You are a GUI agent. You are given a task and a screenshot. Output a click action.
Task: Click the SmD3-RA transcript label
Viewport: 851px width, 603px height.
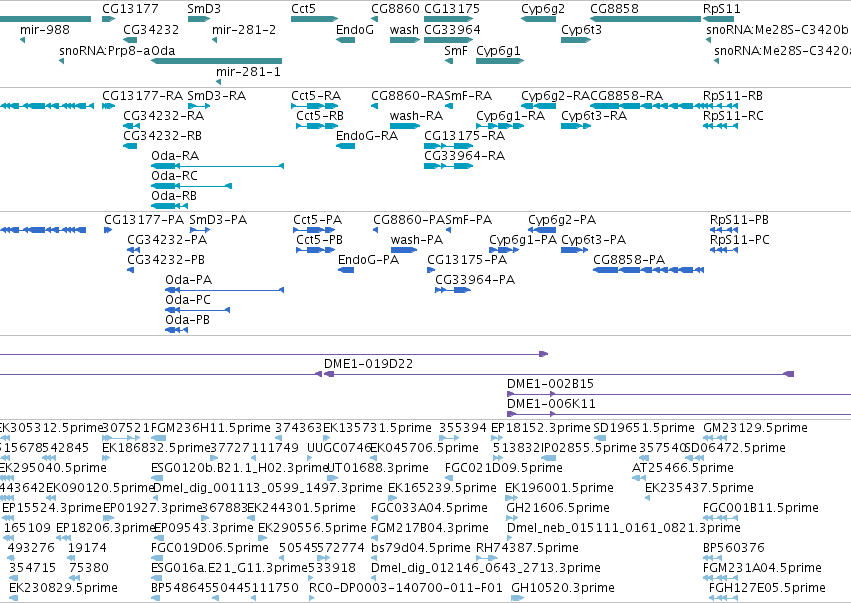click(x=217, y=96)
